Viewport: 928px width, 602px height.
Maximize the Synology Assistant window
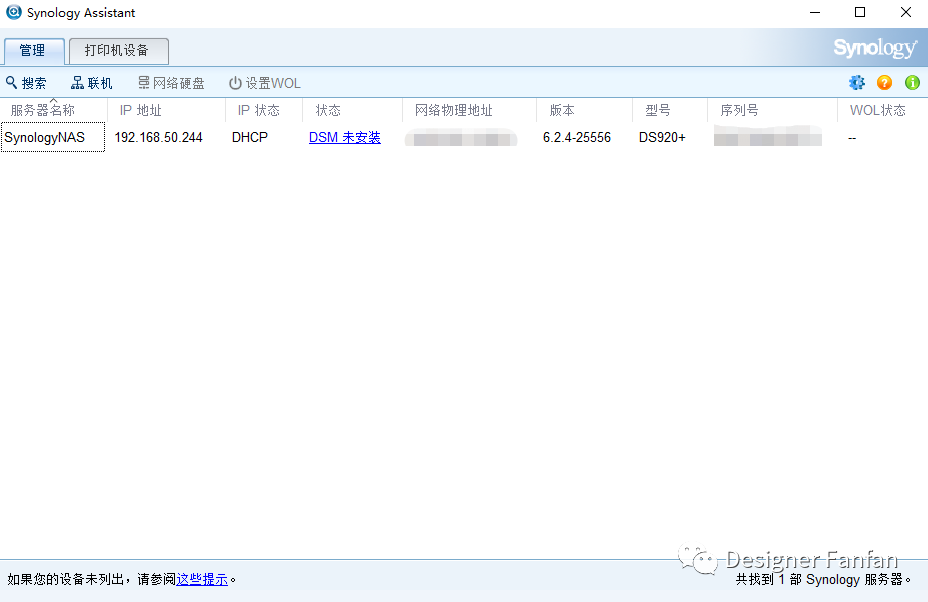coord(860,12)
